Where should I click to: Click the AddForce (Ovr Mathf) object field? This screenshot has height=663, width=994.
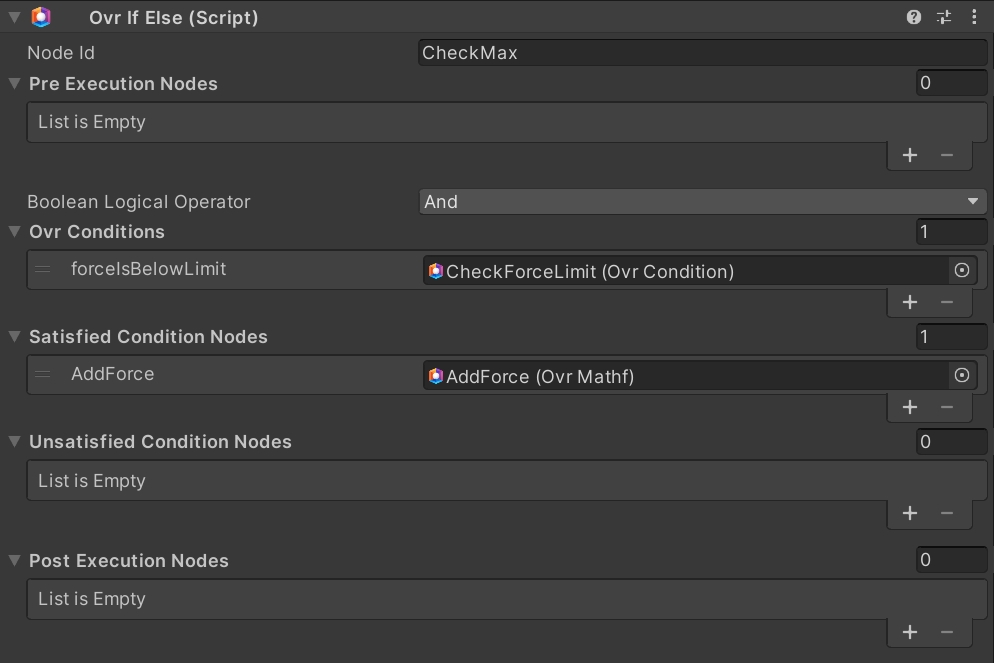685,376
